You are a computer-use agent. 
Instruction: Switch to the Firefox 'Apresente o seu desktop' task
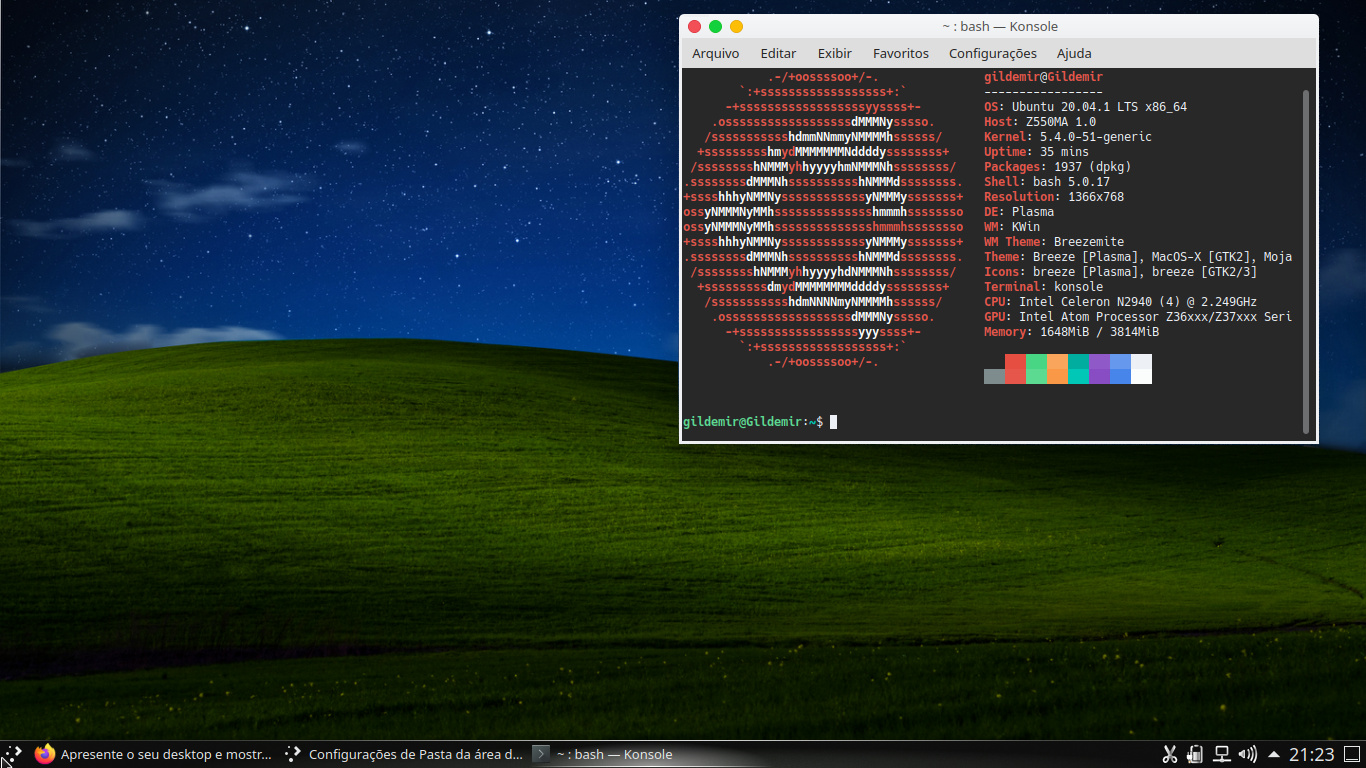pyautogui.click(x=153, y=754)
